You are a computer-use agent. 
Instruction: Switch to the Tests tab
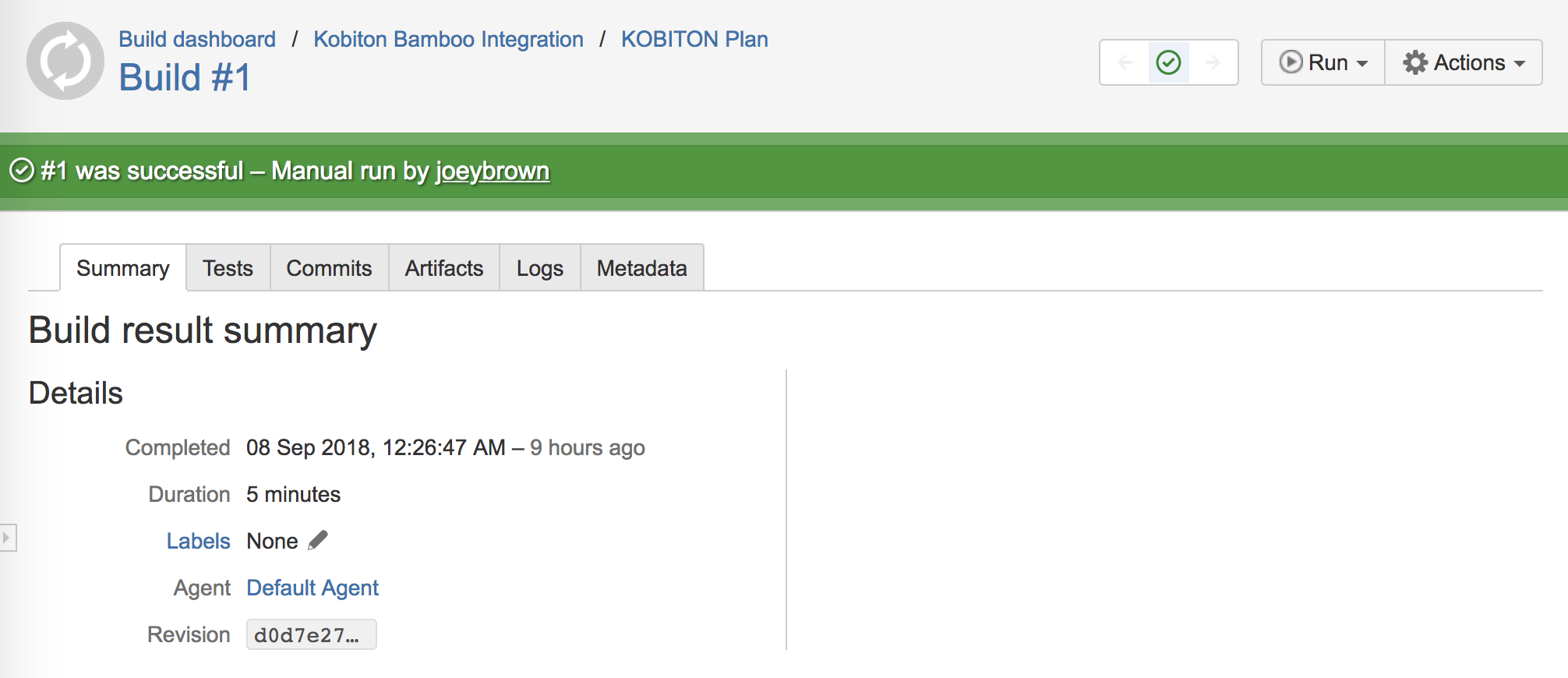[228, 268]
